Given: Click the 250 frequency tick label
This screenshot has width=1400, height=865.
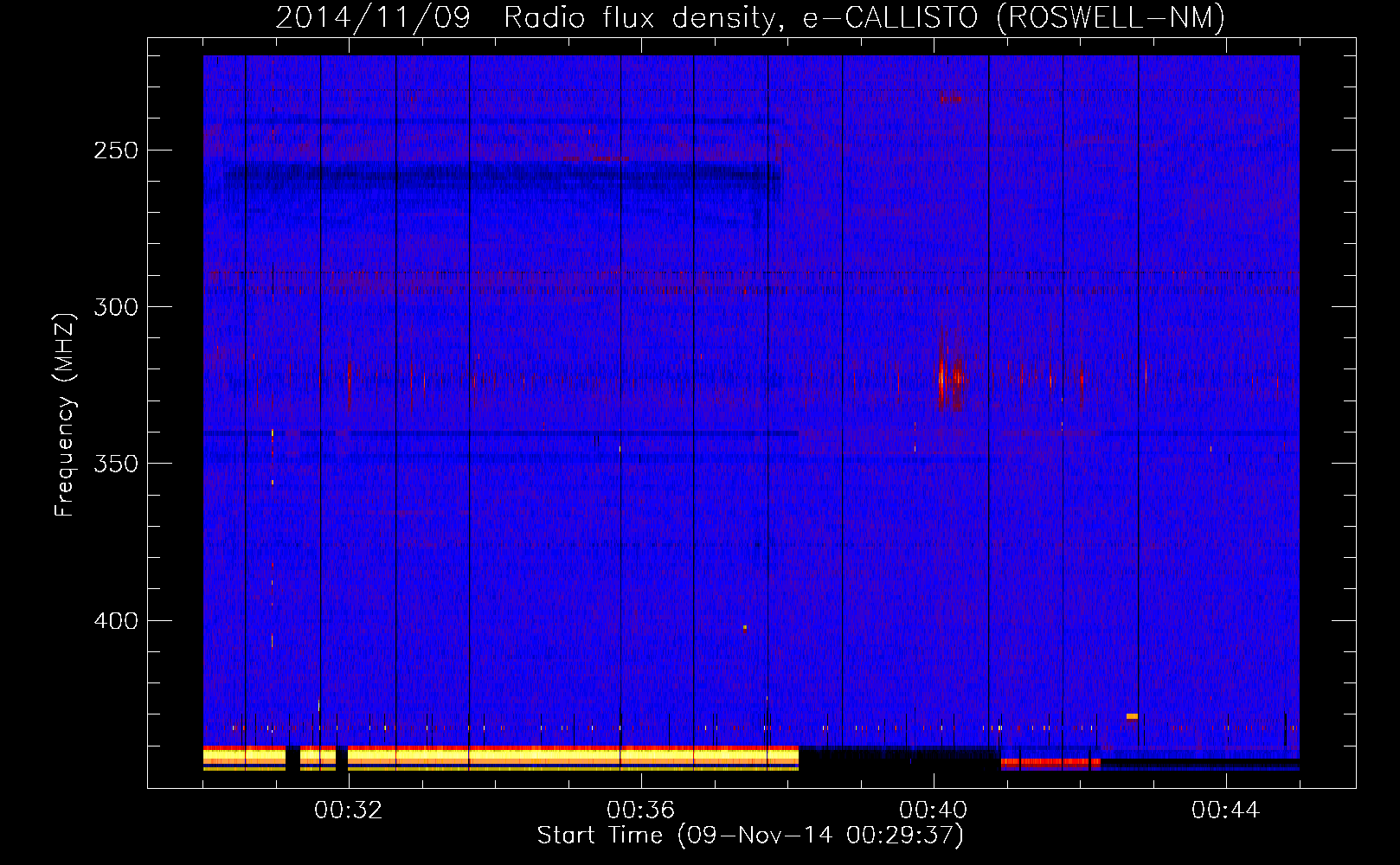Looking at the screenshot, I should click(116, 151).
